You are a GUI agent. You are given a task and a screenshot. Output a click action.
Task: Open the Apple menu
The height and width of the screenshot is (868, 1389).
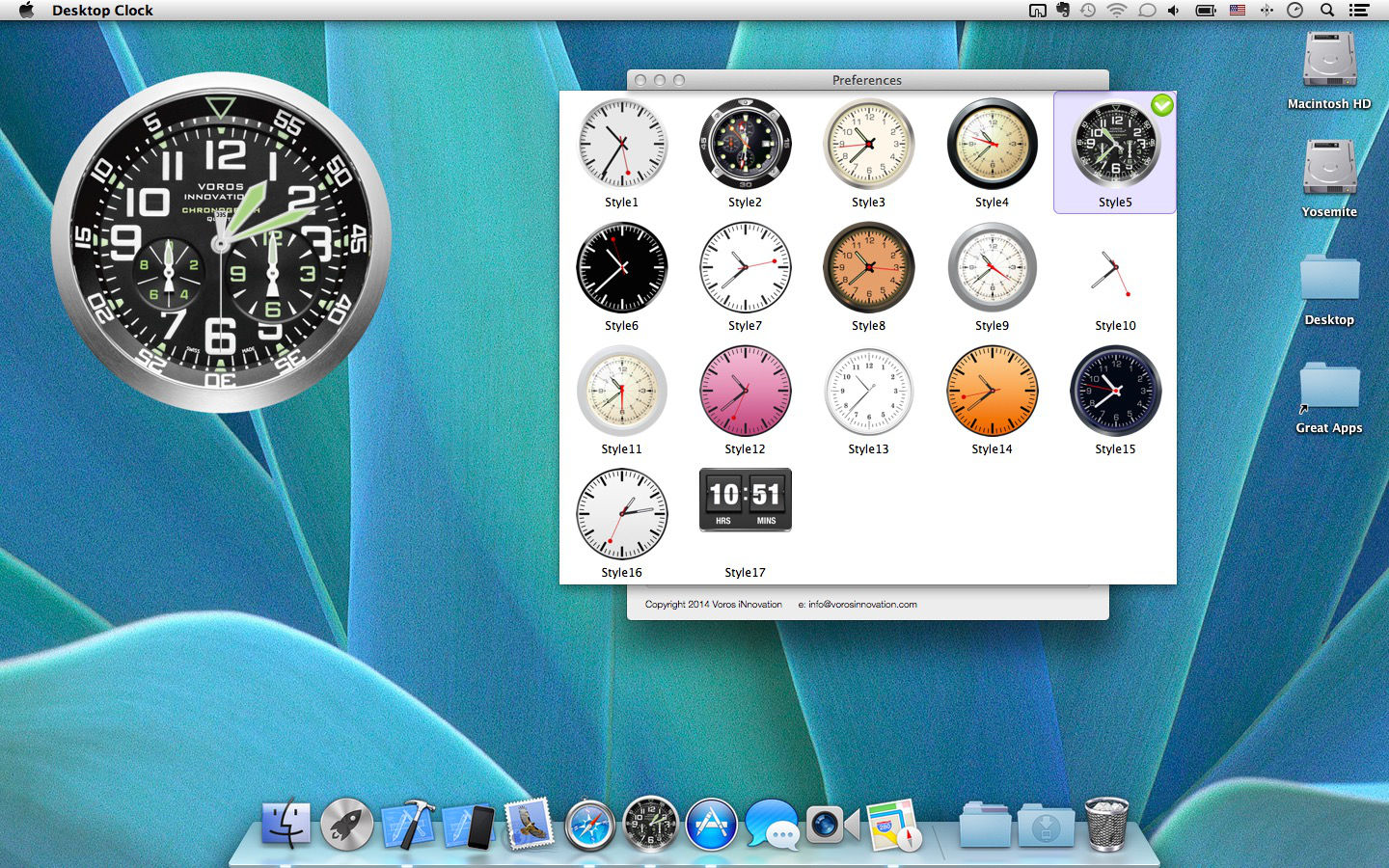click(26, 10)
